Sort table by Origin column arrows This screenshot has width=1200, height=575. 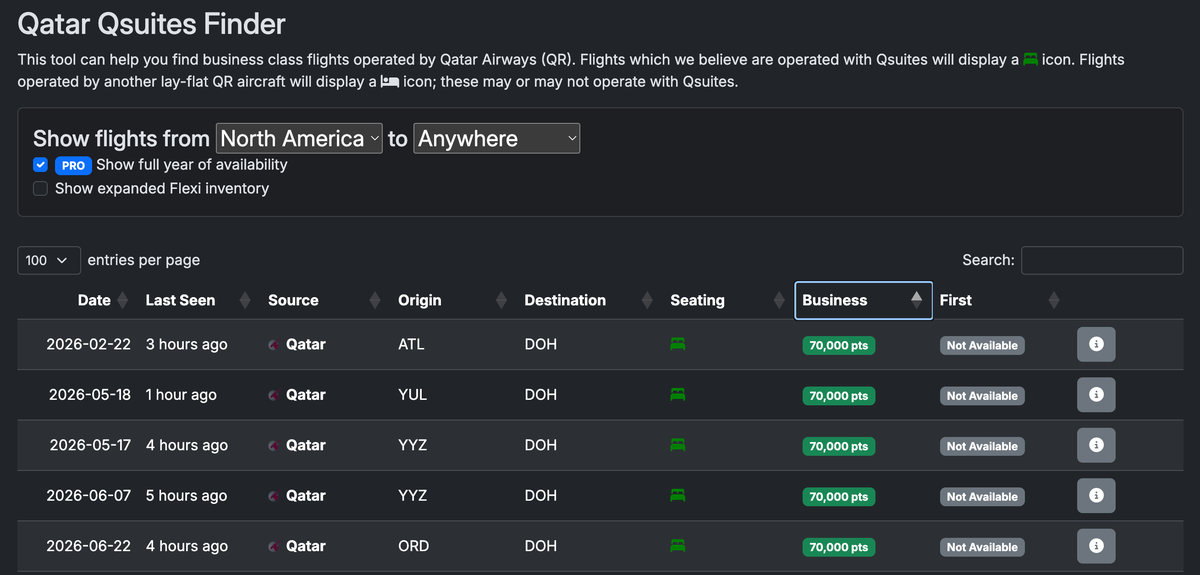503,300
